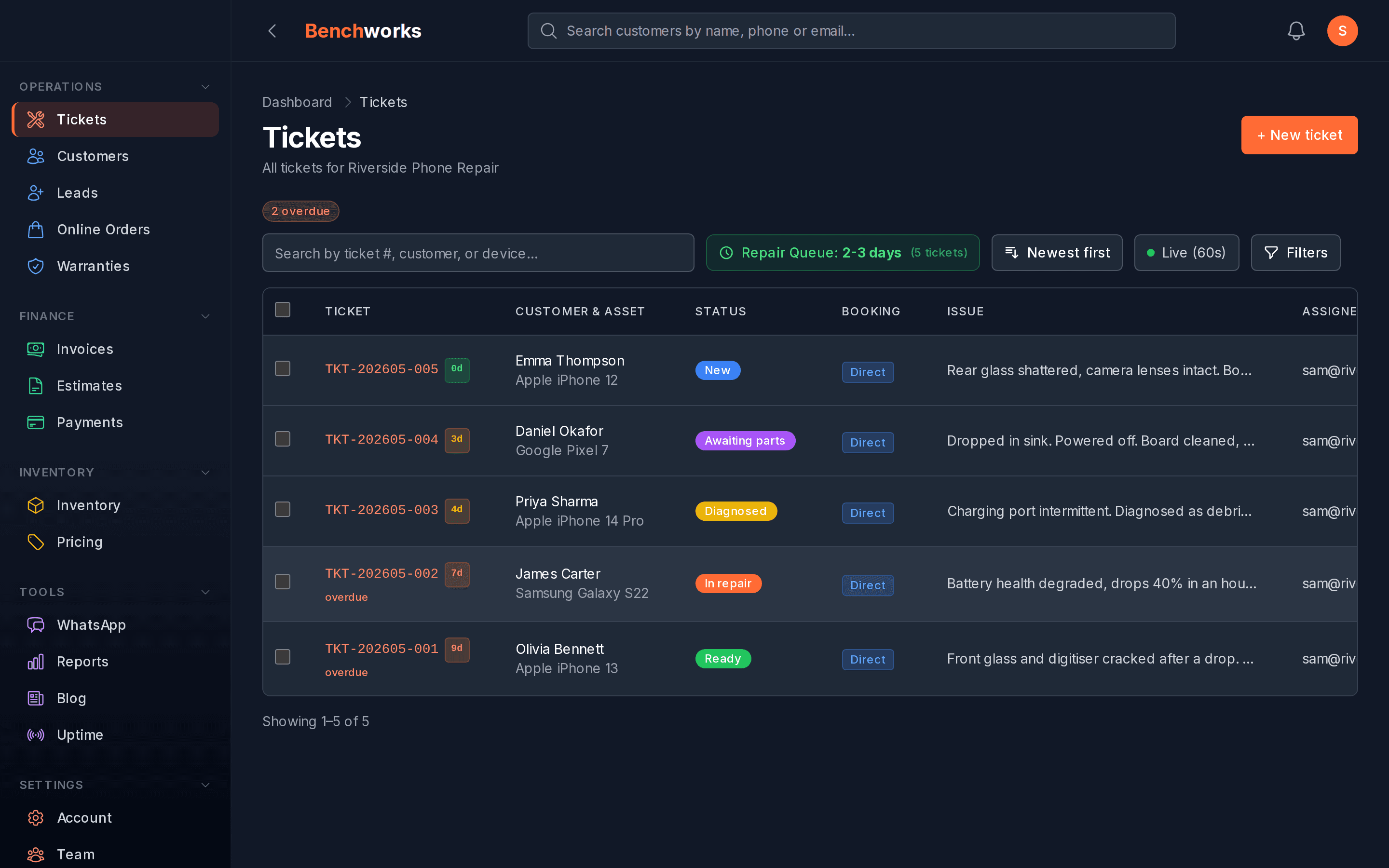Image resolution: width=1389 pixels, height=868 pixels.
Task: Go to Customers in the sidebar
Action: [115, 156]
